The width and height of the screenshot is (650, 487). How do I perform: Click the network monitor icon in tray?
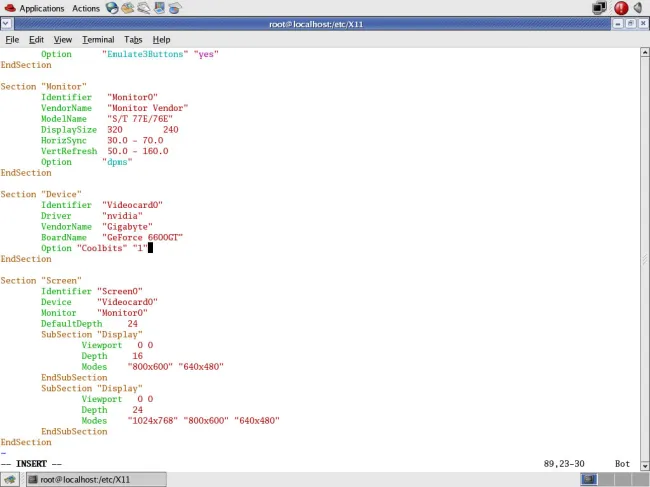pyautogui.click(x=600, y=8)
